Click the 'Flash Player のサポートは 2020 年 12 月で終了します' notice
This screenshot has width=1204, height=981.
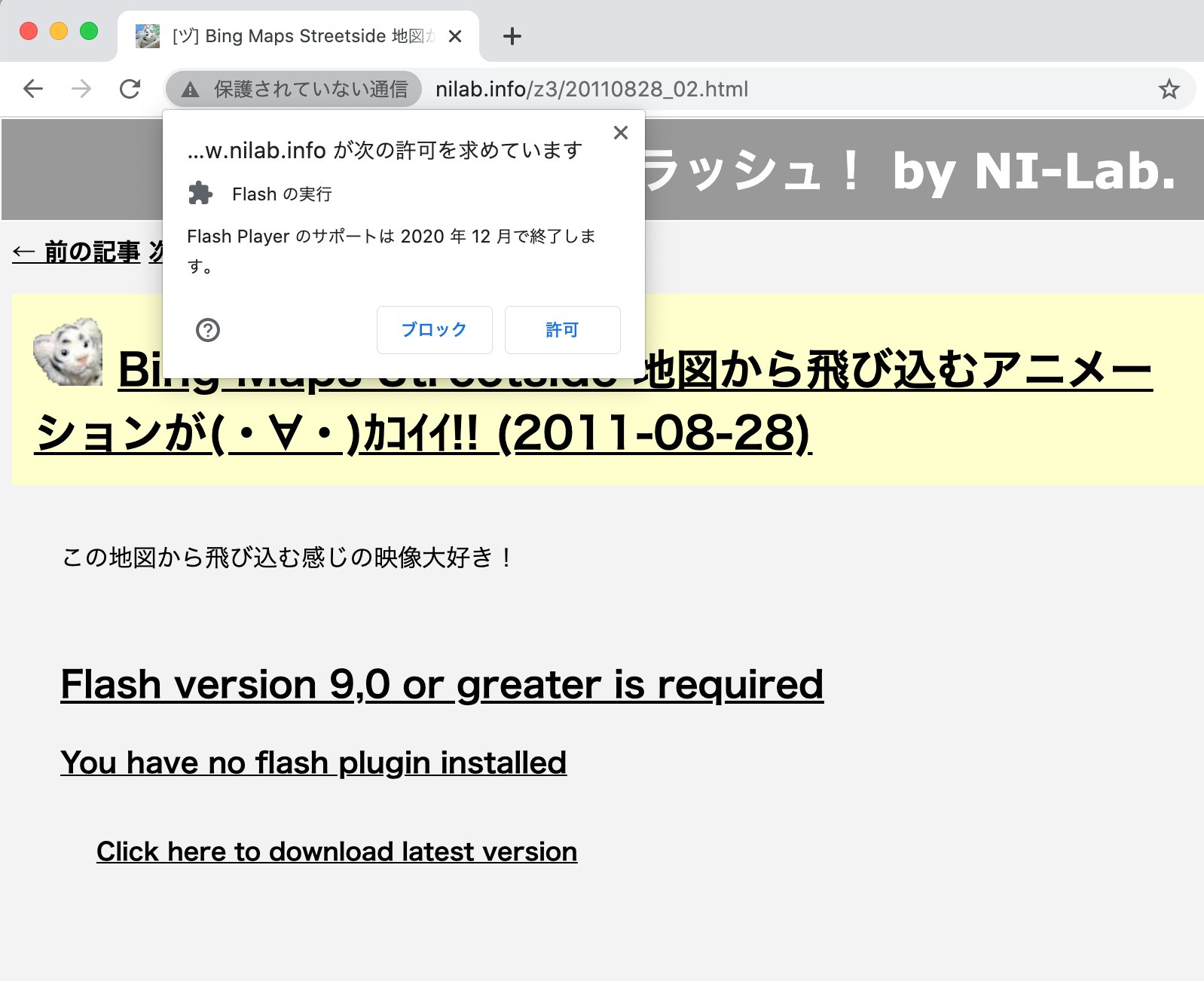[x=391, y=251]
